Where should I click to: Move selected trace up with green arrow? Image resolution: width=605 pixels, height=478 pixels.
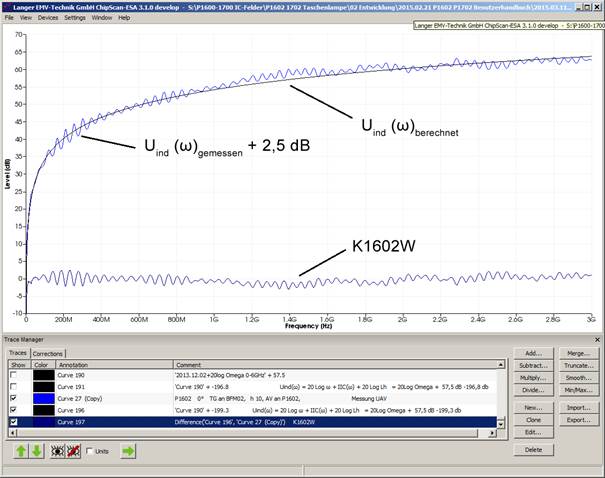(x=21, y=451)
